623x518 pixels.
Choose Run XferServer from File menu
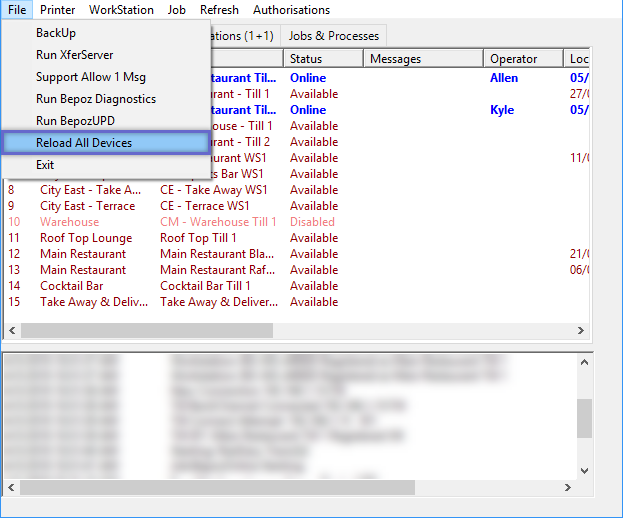point(76,55)
